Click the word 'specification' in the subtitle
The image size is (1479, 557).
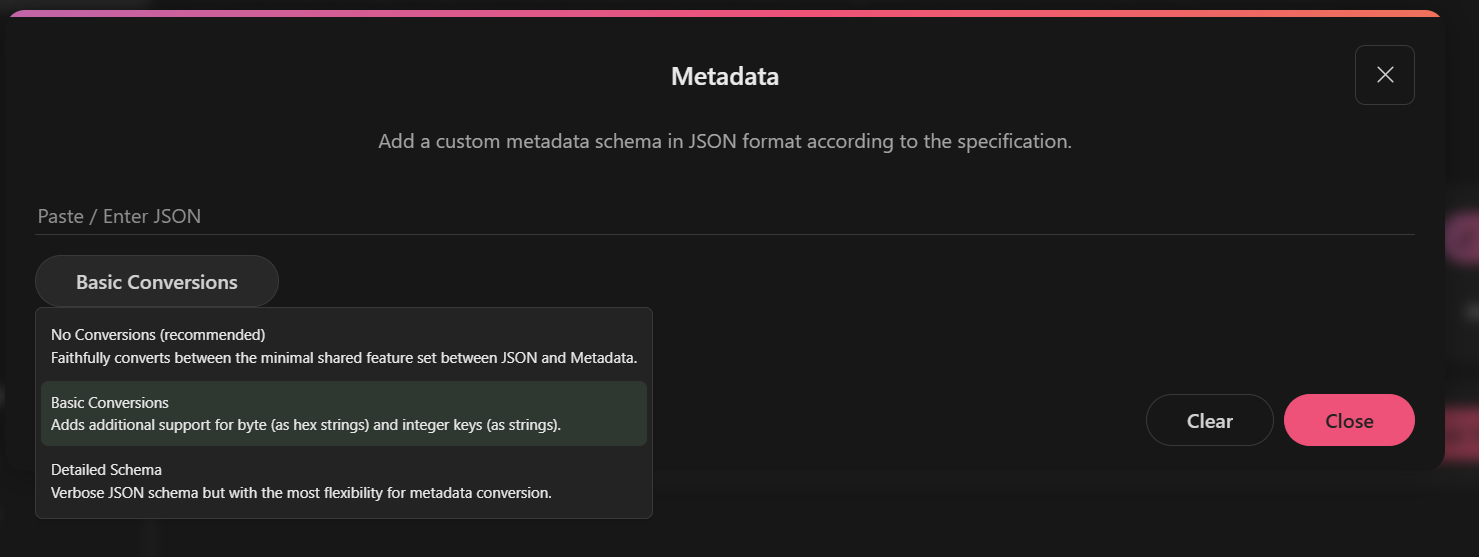1010,141
